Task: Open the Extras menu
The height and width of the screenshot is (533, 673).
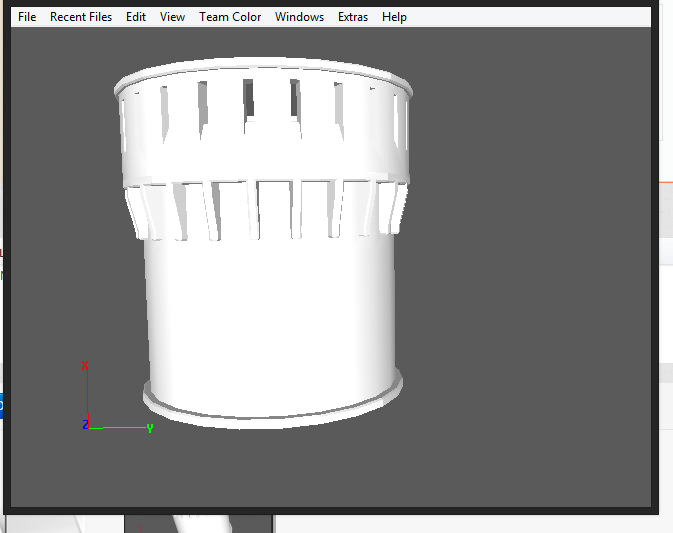Action: 353,17
